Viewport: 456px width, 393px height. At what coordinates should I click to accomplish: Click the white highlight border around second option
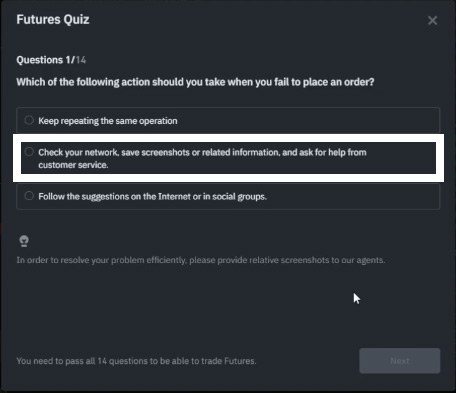pyautogui.click(x=228, y=138)
